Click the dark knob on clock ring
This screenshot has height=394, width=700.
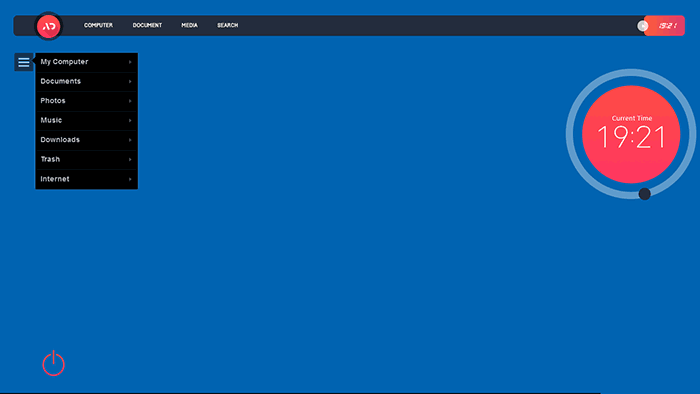point(644,194)
